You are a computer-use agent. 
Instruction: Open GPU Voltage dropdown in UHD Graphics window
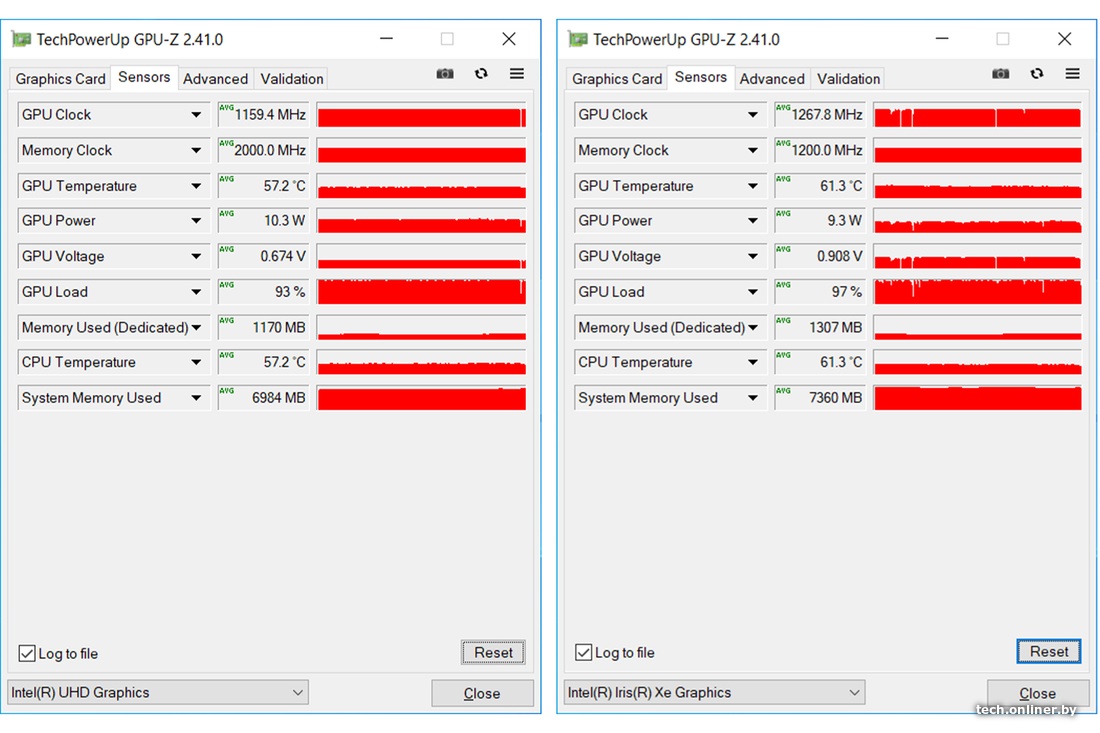coord(114,257)
